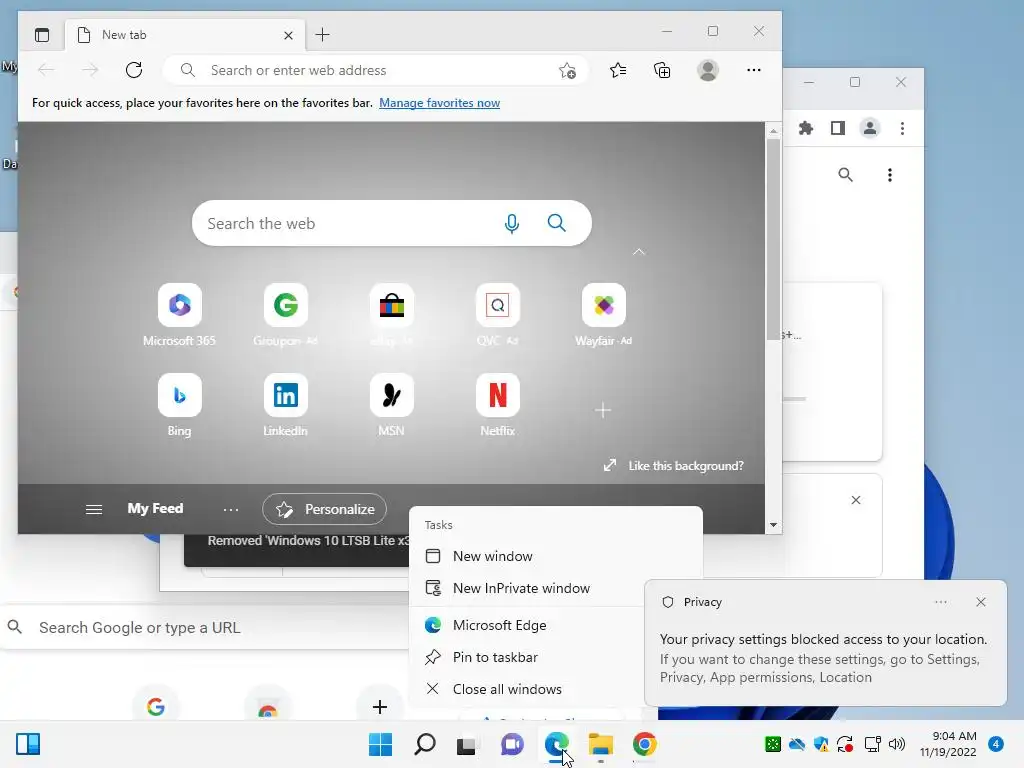The width and height of the screenshot is (1024, 768).
Task: Open Edge profile avatar
Action: 708,70
